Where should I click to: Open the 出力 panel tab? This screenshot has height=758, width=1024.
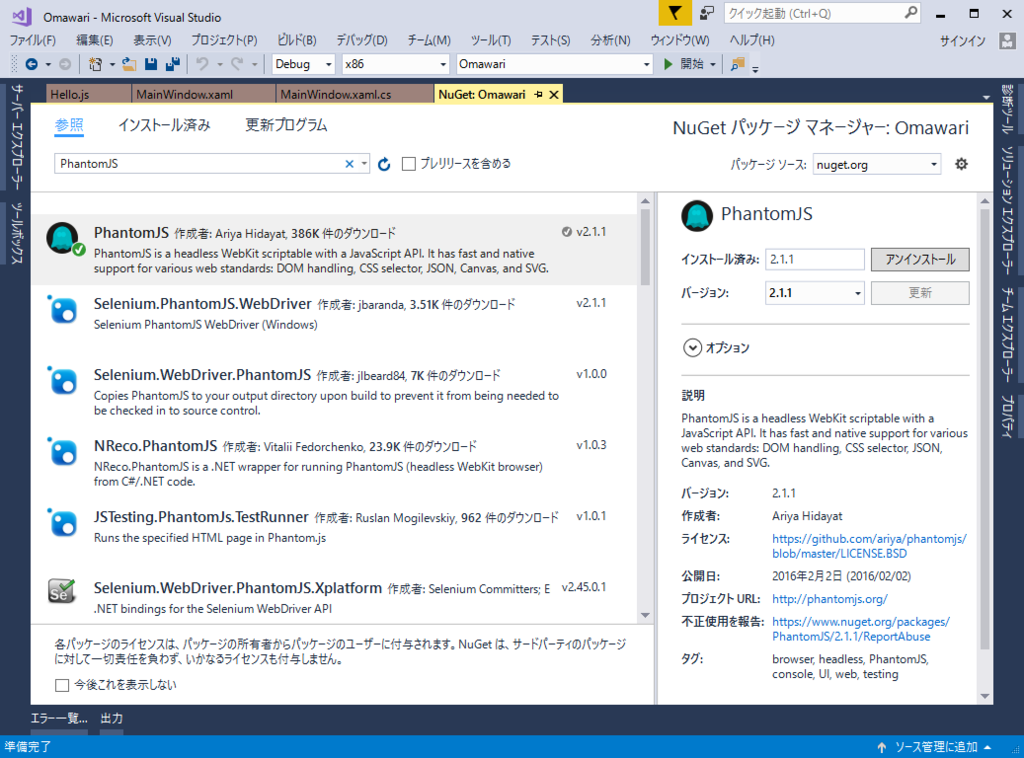[x=112, y=718]
